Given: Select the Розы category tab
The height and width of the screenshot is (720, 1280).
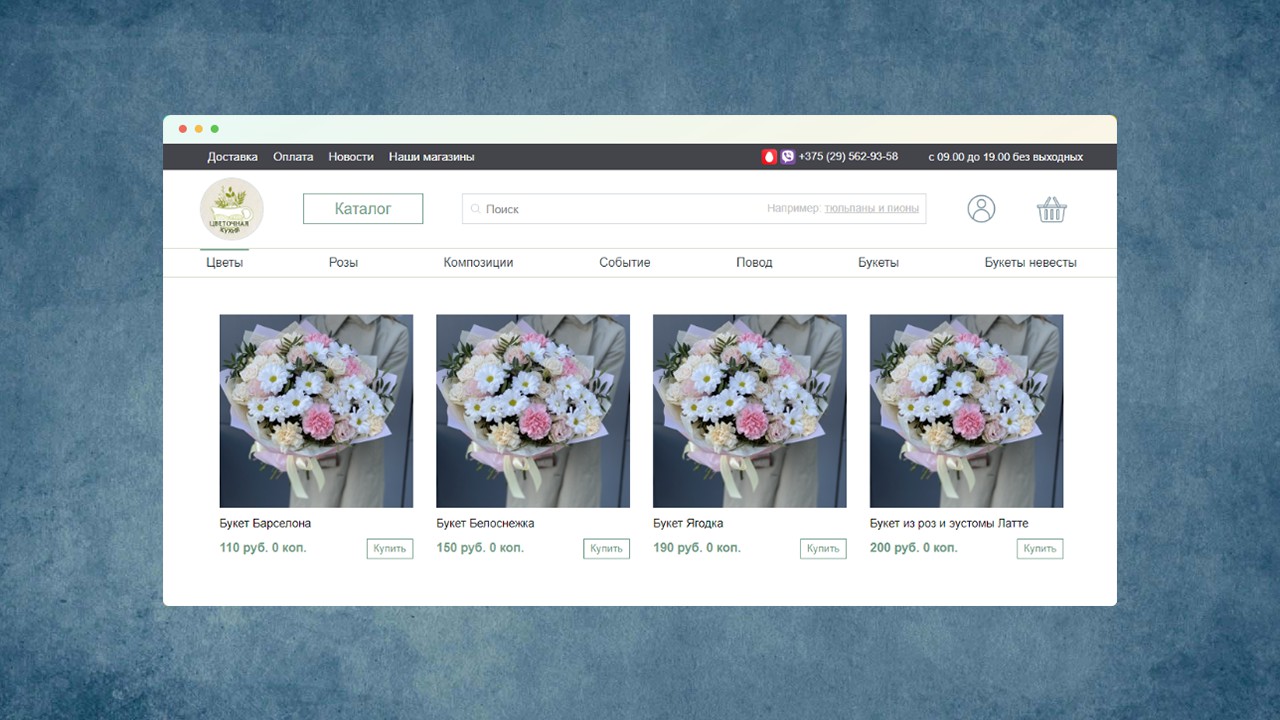Looking at the screenshot, I should 343,262.
